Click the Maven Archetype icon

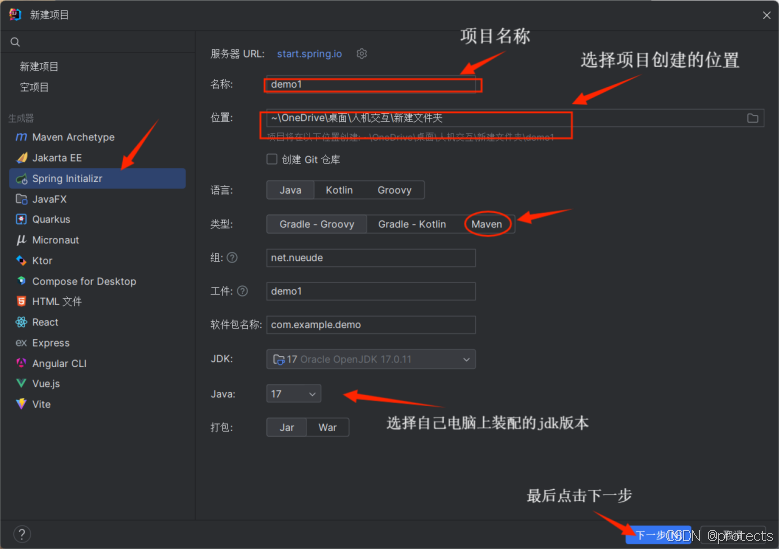click(21, 137)
